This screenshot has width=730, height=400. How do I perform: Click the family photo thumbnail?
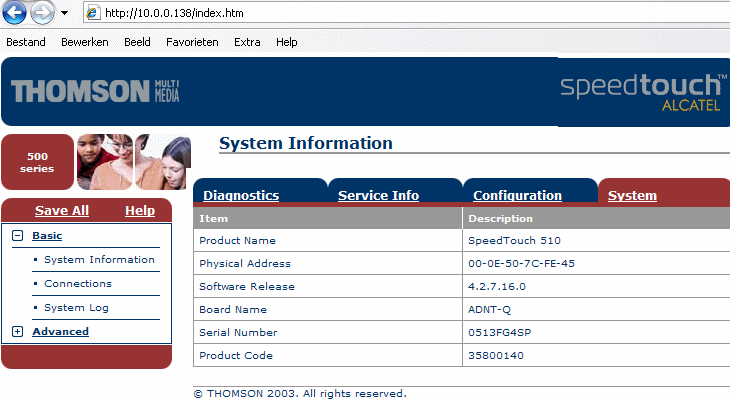point(134,162)
